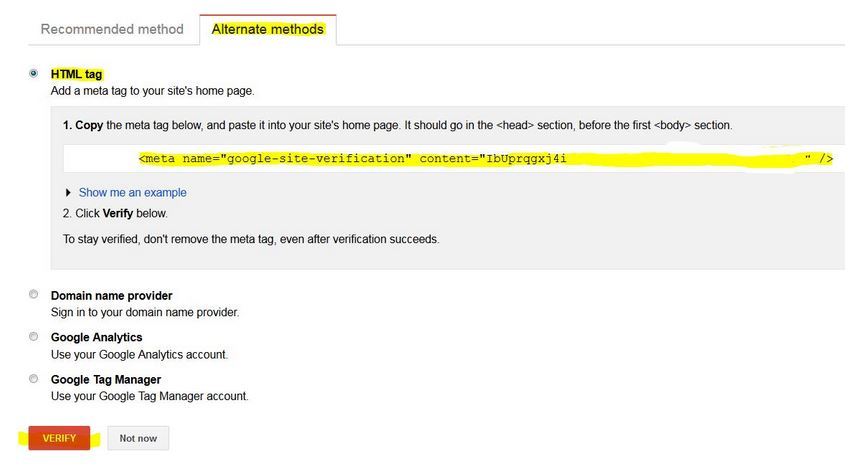The width and height of the screenshot is (860, 476).
Task: Click the 'Click Verify below' step two text
Action: (115, 213)
